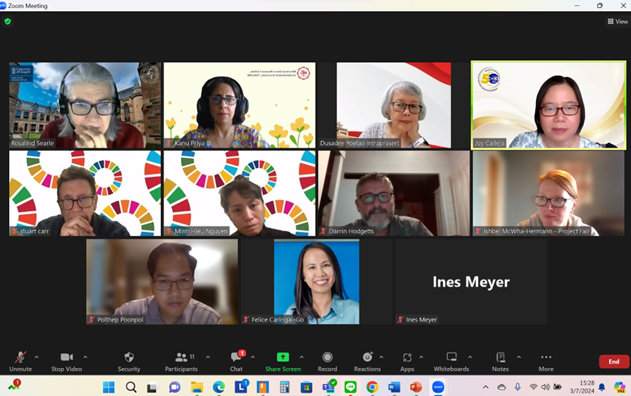The height and width of the screenshot is (396, 631).
Task: Select Ishbel McWha-Hermann's video tile
Action: tap(549, 193)
